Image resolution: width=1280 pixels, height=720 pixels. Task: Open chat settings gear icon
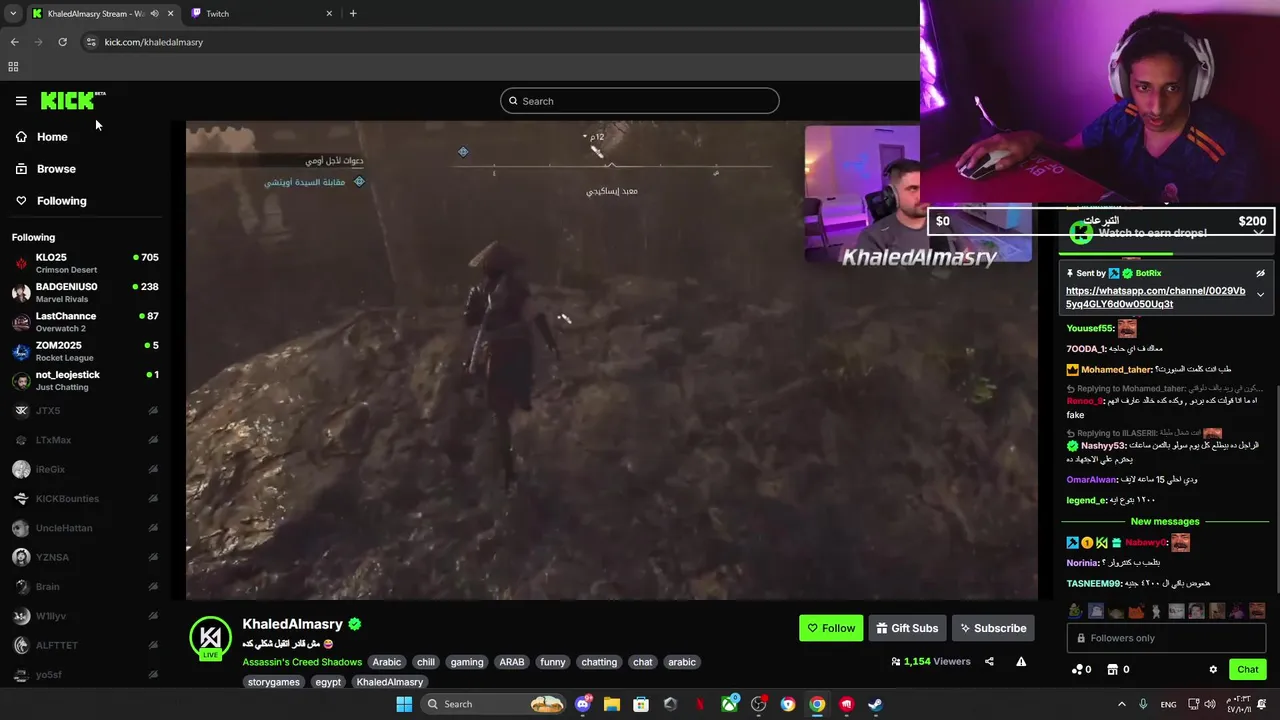coord(1213,669)
